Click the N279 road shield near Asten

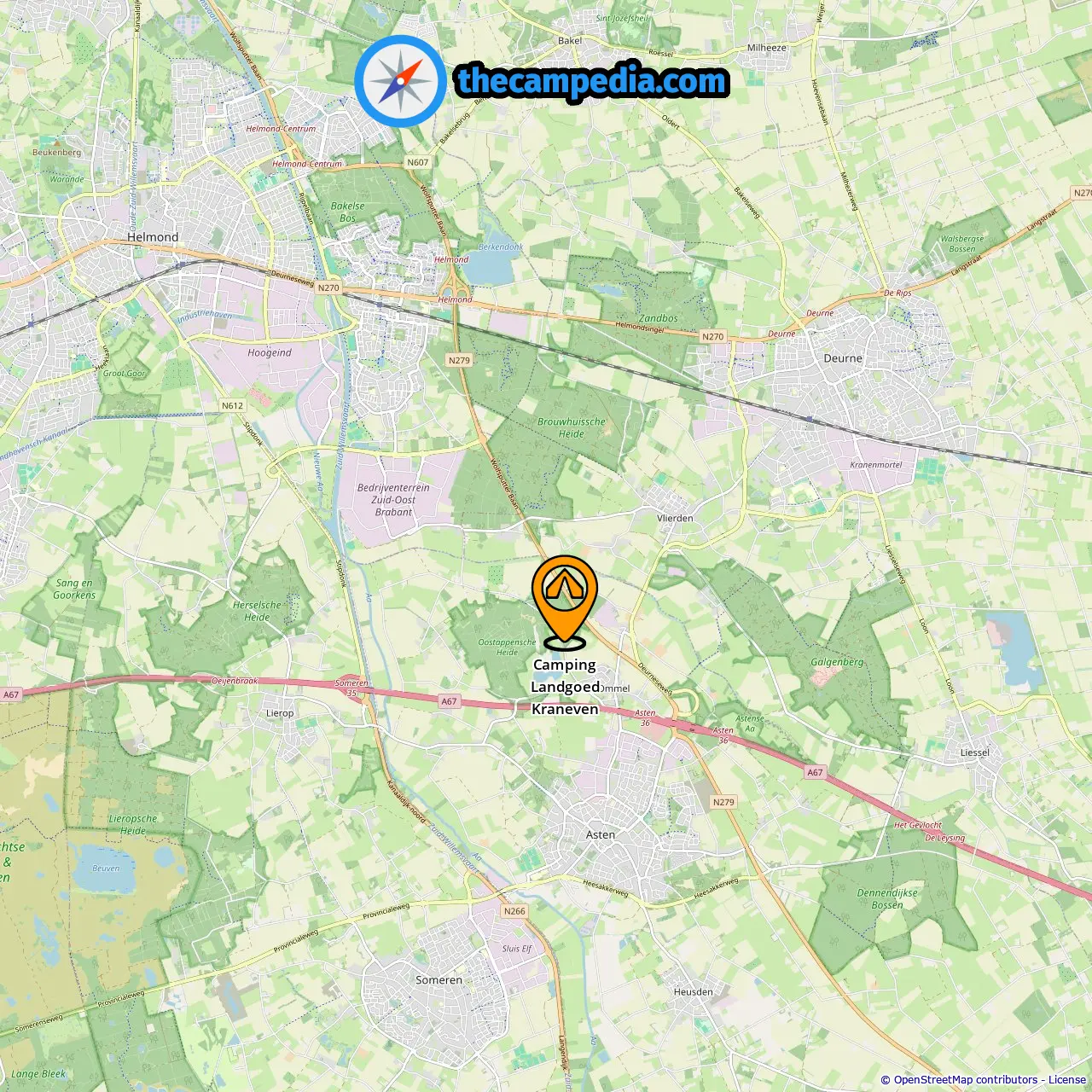pyautogui.click(x=723, y=802)
